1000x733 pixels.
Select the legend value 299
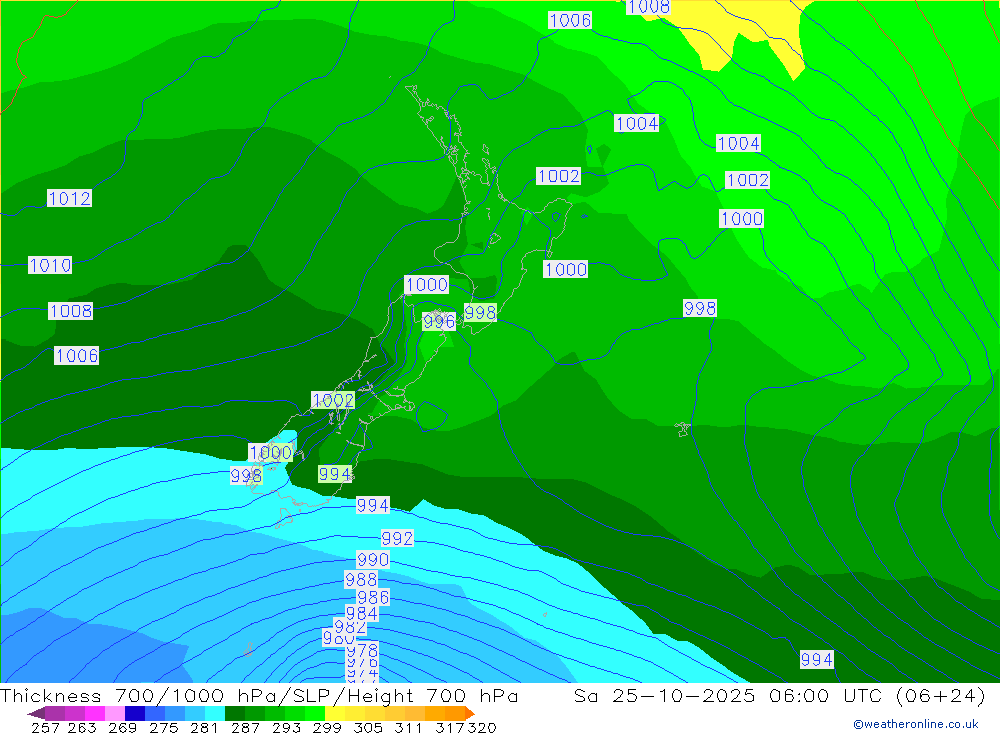327,728
